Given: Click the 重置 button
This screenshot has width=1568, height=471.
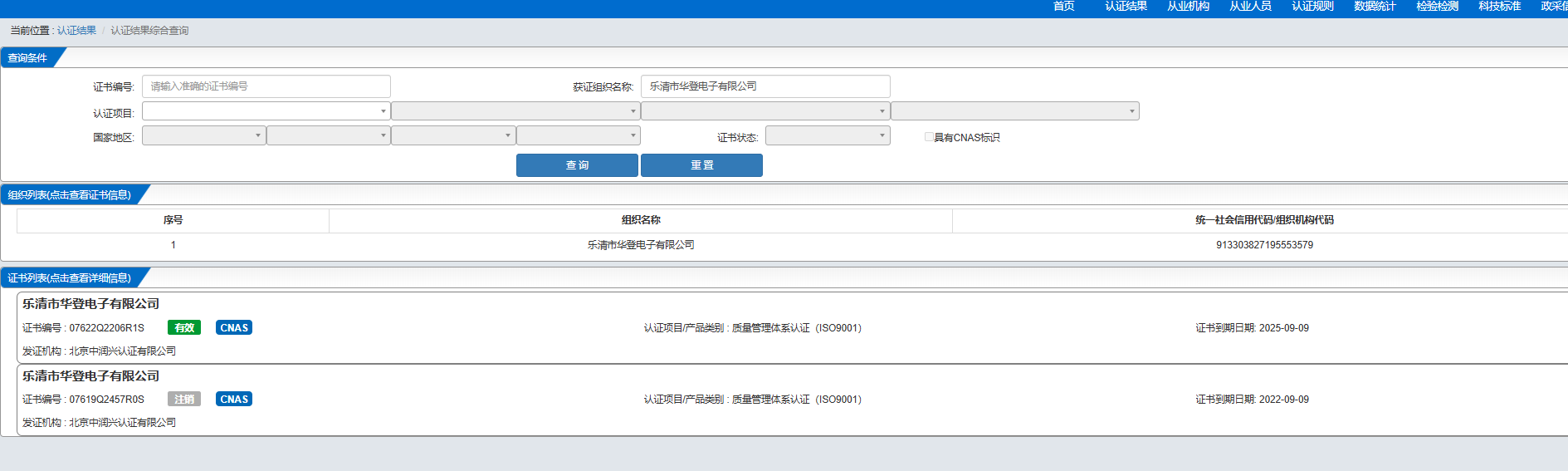Looking at the screenshot, I should 701,165.
